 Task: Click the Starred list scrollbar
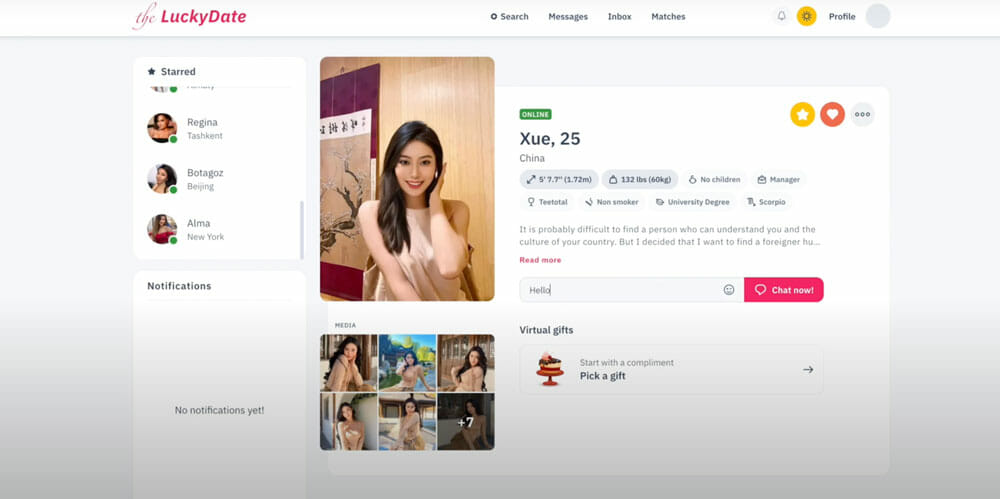pyautogui.click(x=302, y=230)
